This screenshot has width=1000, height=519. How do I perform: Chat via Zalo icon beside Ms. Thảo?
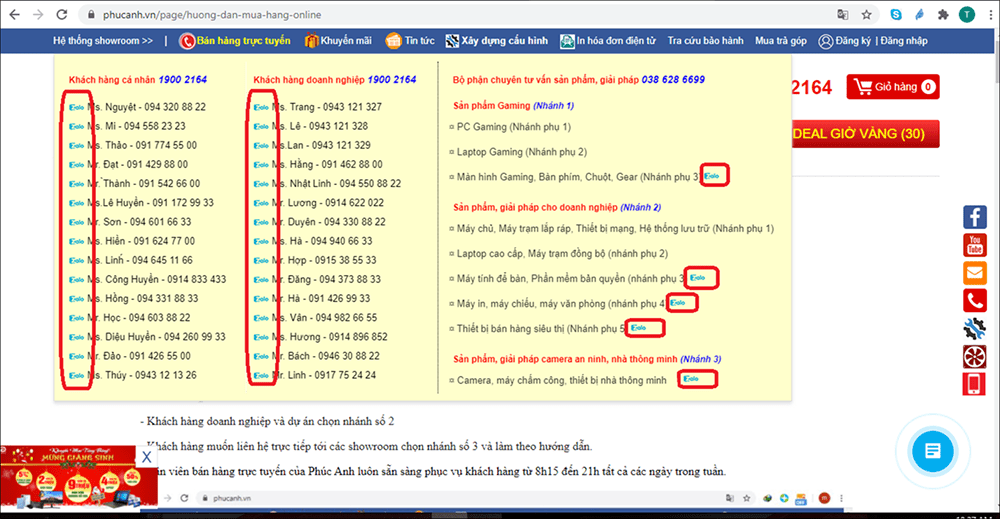click(x=77, y=145)
